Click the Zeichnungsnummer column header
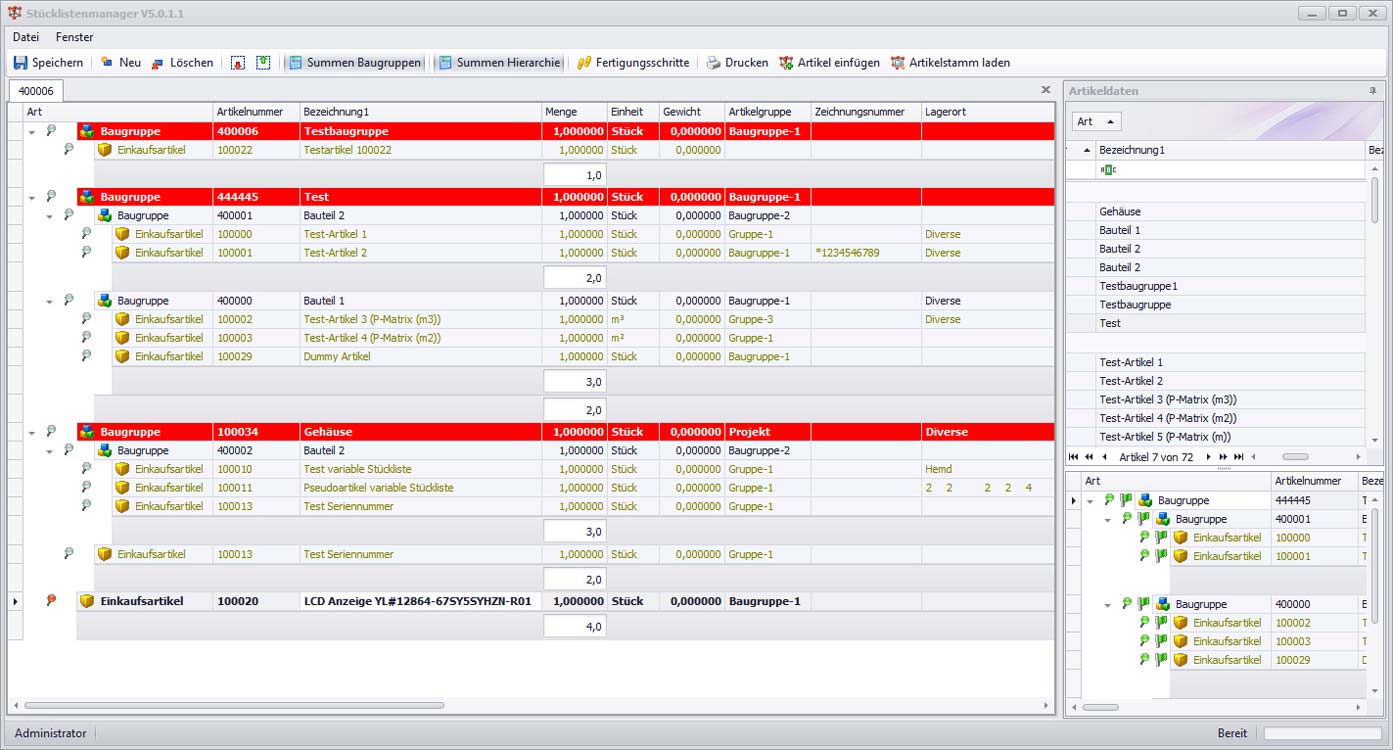 coord(866,112)
